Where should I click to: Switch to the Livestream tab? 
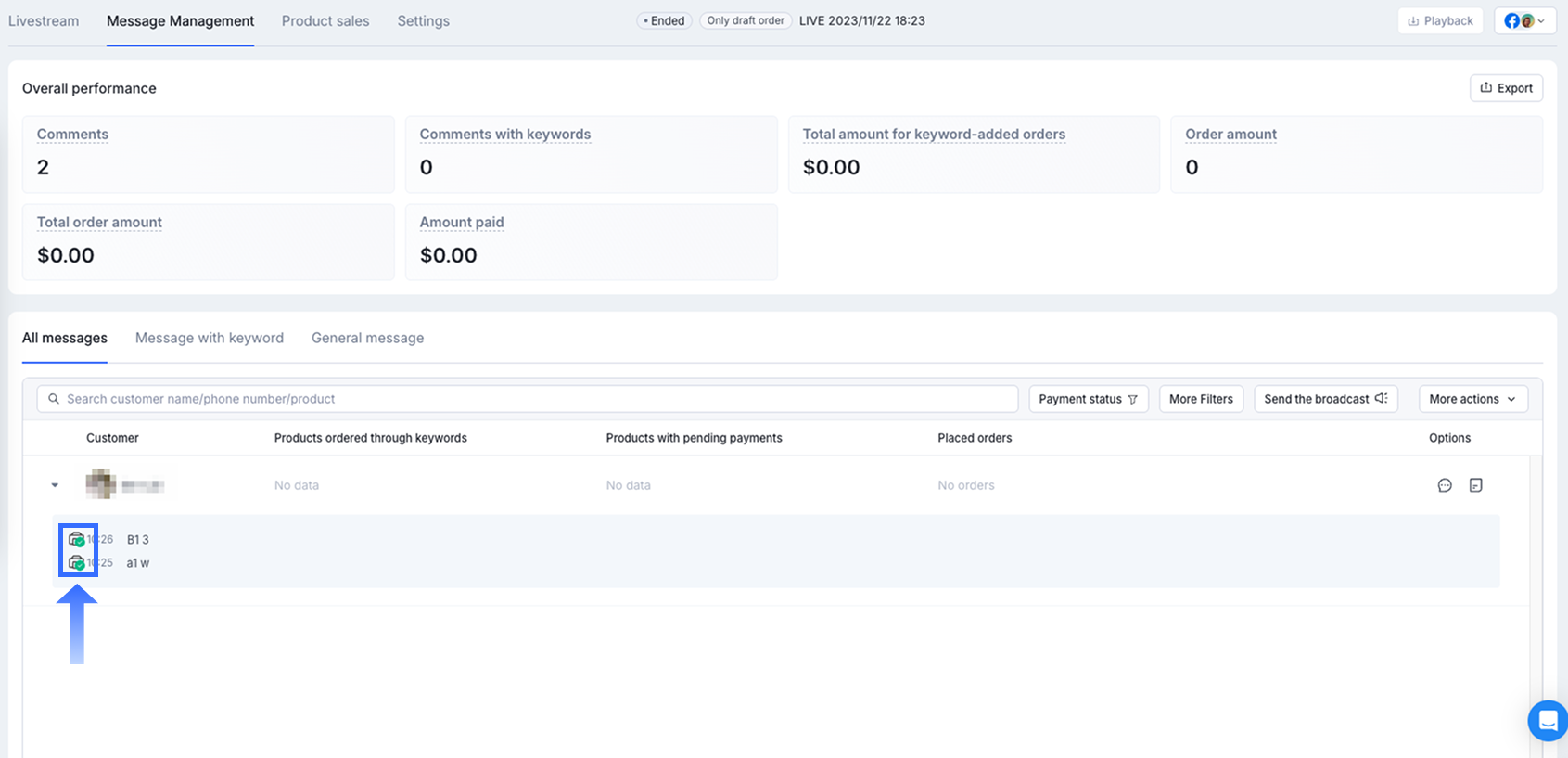click(x=44, y=20)
